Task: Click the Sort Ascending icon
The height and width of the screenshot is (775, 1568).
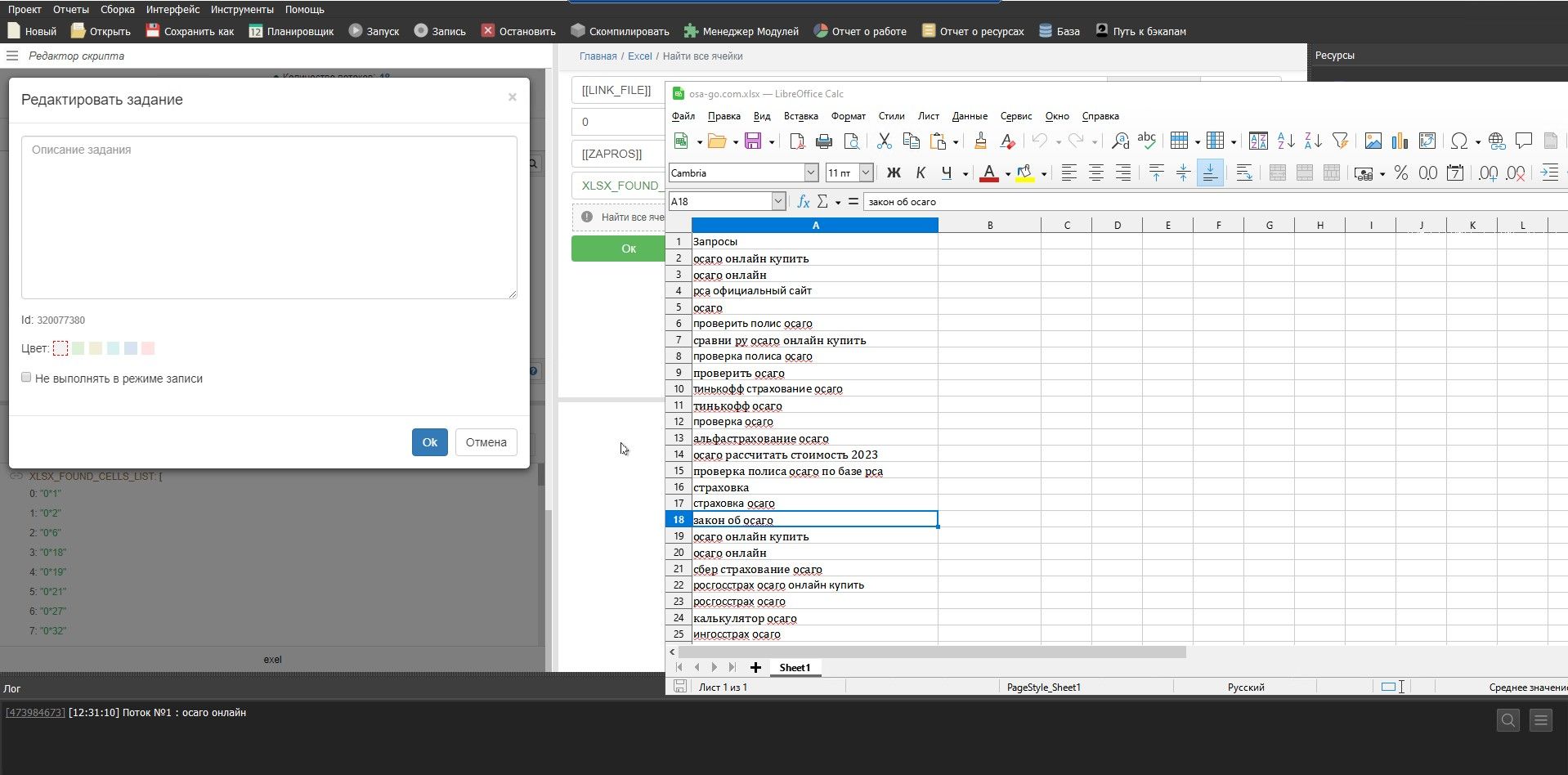Action: point(1285,141)
